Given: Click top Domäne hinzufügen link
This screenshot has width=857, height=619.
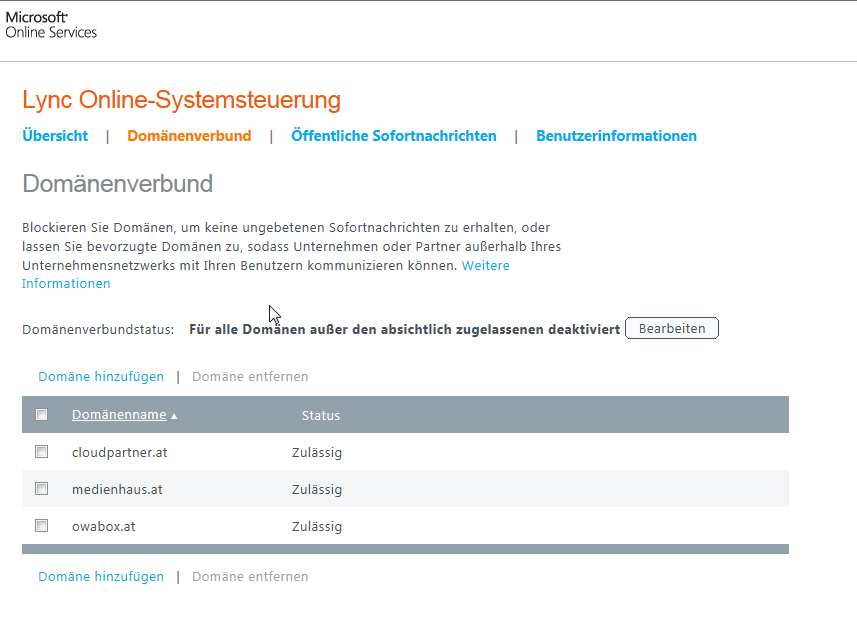Looking at the screenshot, I should pos(101,377).
